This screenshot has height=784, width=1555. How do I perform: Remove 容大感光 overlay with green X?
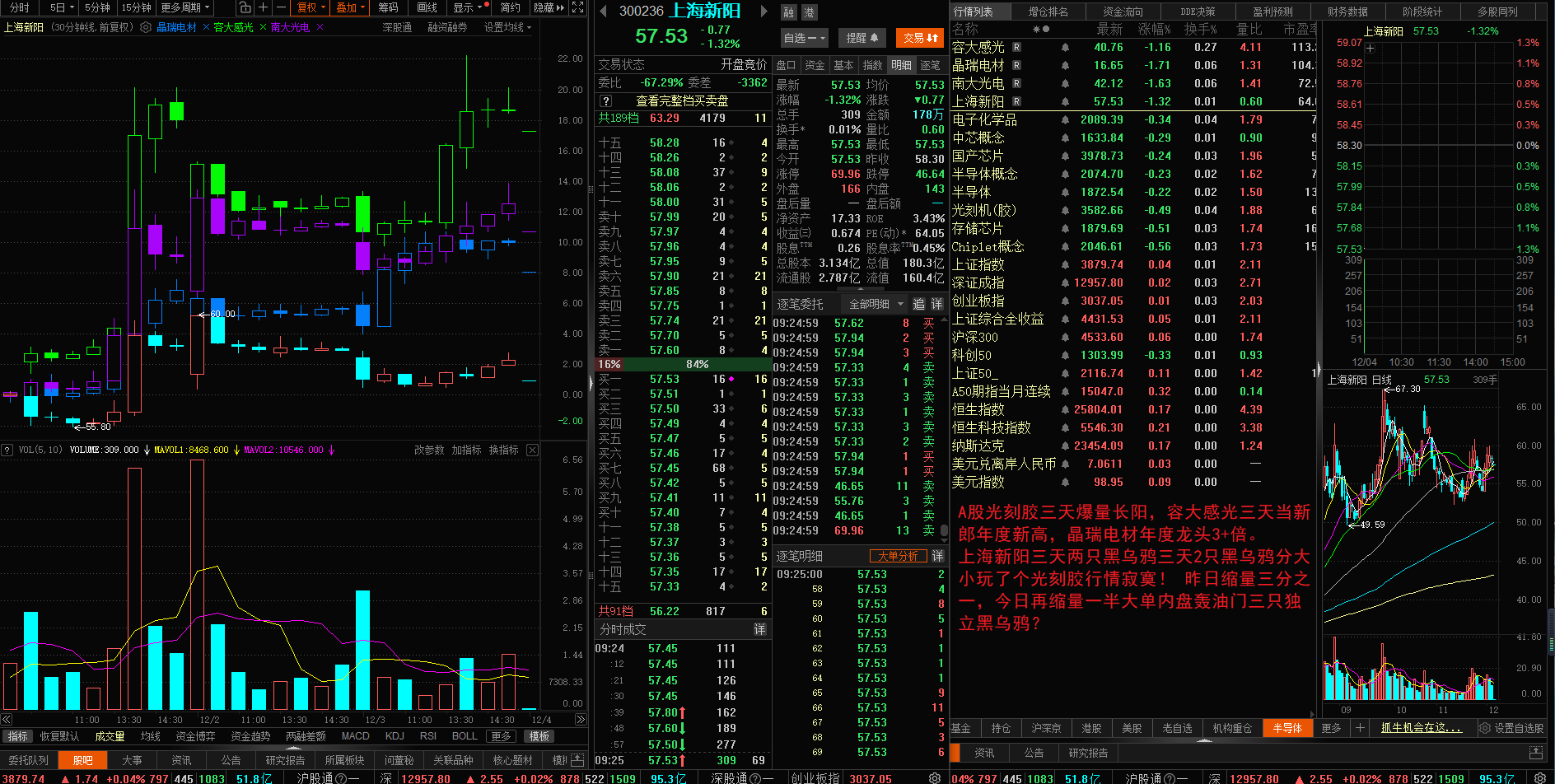pyautogui.click(x=263, y=27)
